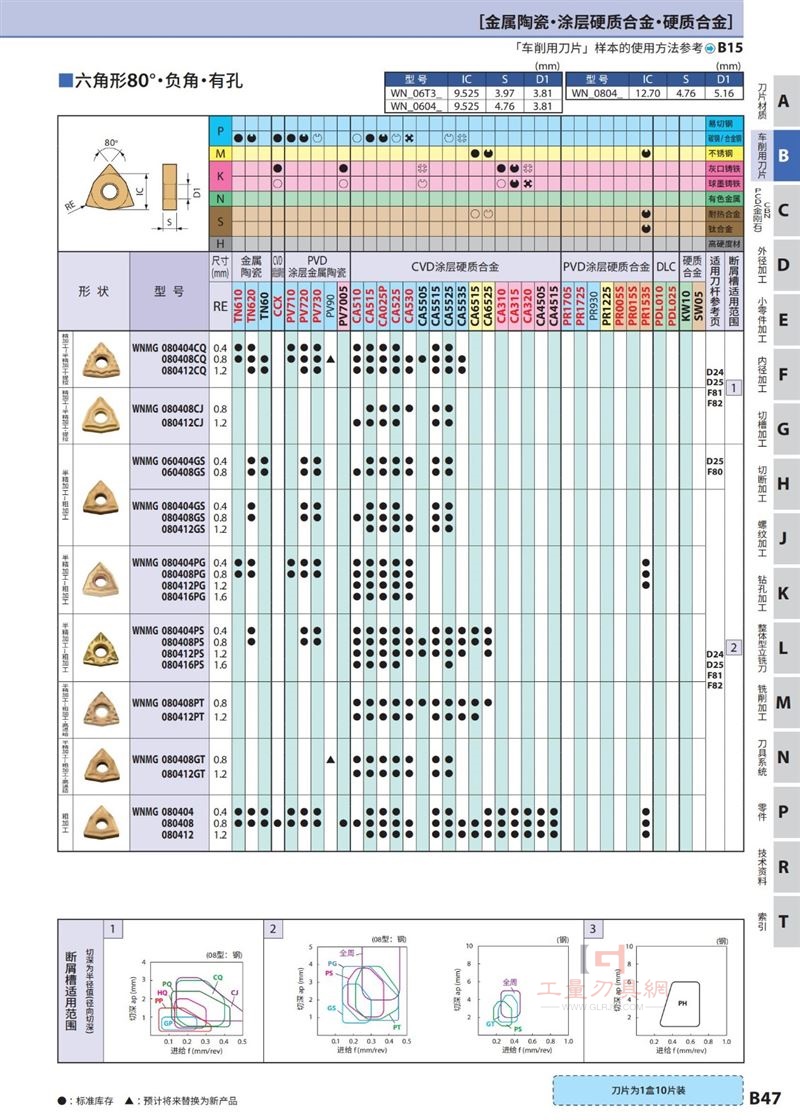Click the CVD涂层硬质合金 group header
Viewport: 800px width, 1120px height.
455,267
